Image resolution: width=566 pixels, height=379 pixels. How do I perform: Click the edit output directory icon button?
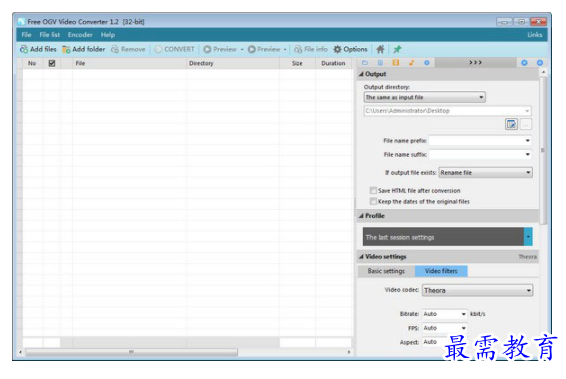pyautogui.click(x=511, y=125)
